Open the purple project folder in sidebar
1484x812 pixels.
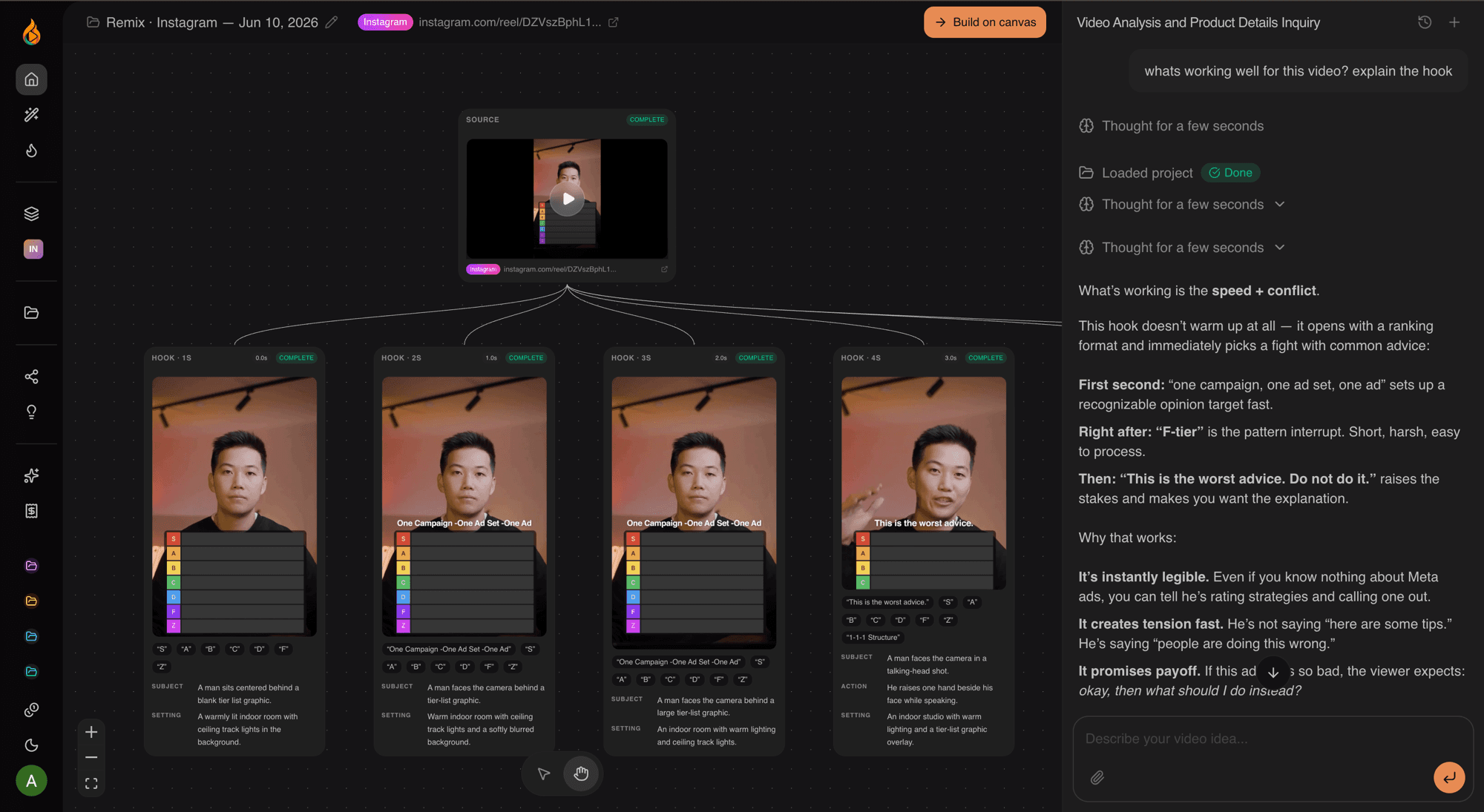[31, 566]
